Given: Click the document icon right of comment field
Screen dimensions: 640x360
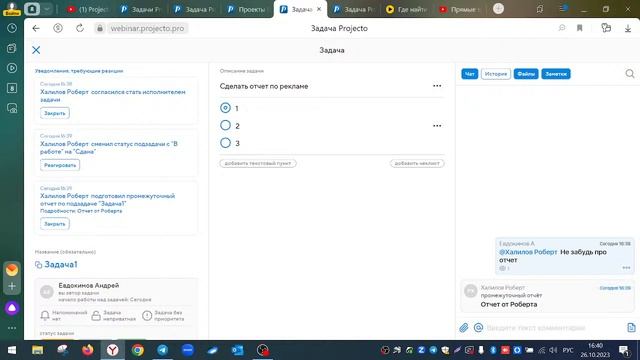Looking at the screenshot, I should [631, 327].
